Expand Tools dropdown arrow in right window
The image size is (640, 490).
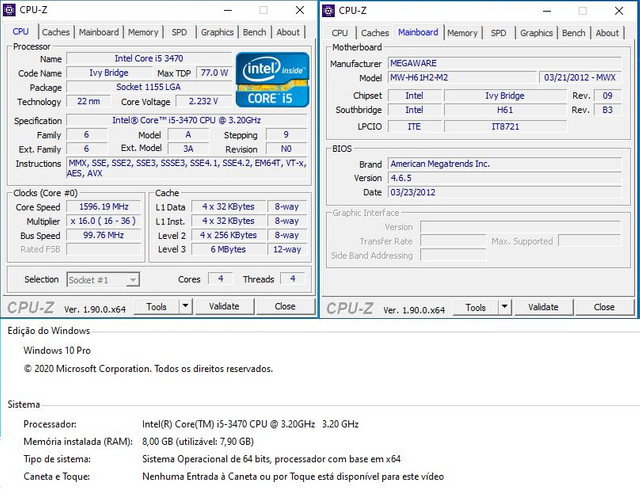click(504, 307)
